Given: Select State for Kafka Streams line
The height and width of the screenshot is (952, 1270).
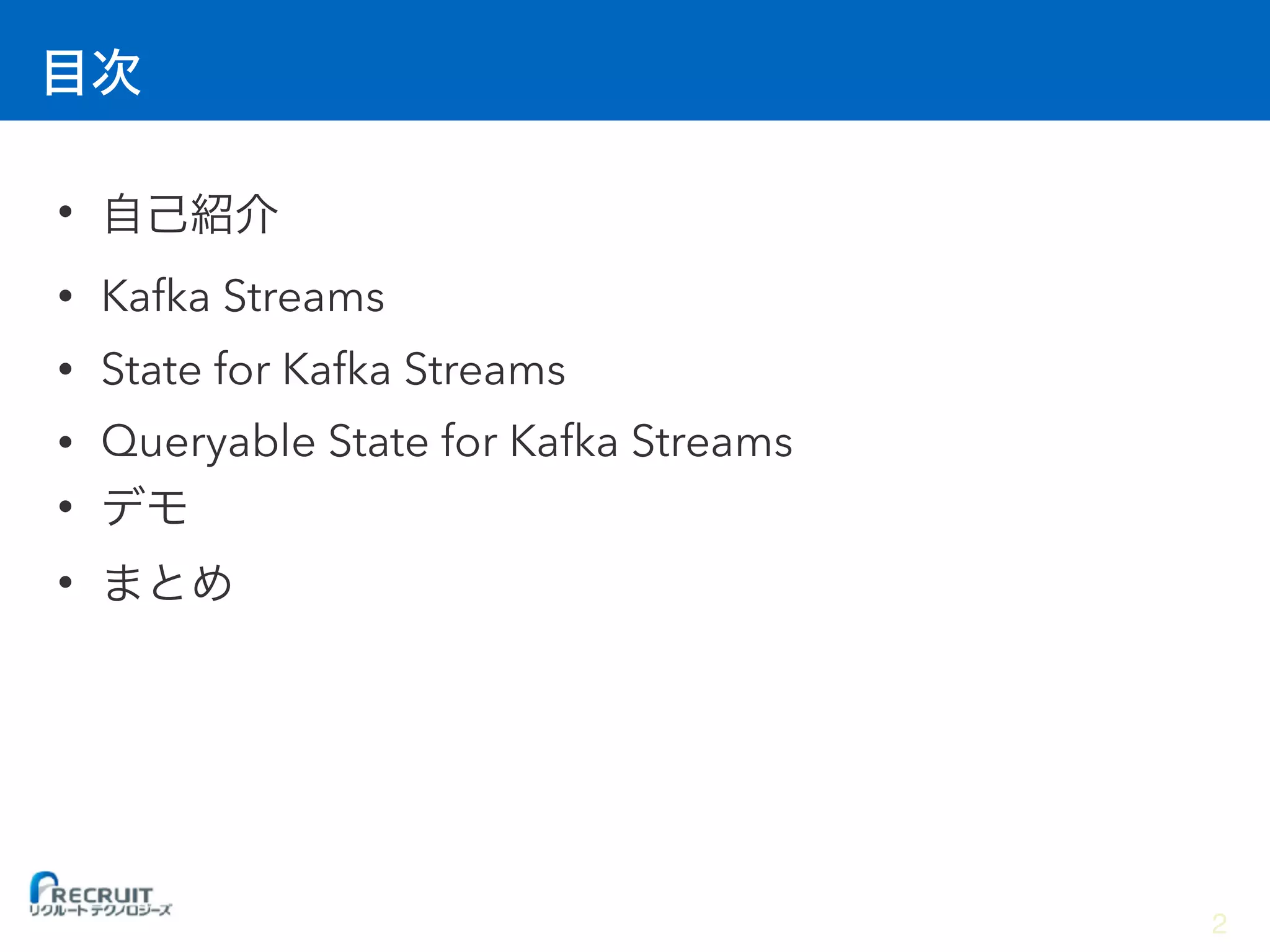Looking at the screenshot, I should pyautogui.click(x=334, y=369).
